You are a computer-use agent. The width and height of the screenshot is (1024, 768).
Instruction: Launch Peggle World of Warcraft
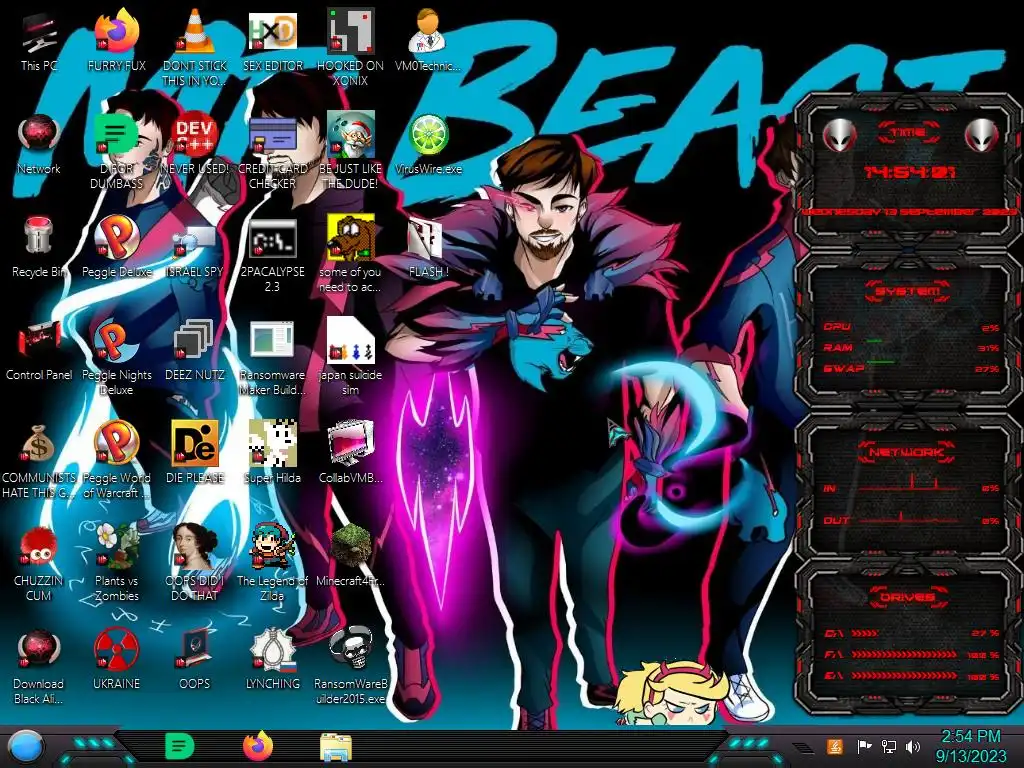pos(116,460)
